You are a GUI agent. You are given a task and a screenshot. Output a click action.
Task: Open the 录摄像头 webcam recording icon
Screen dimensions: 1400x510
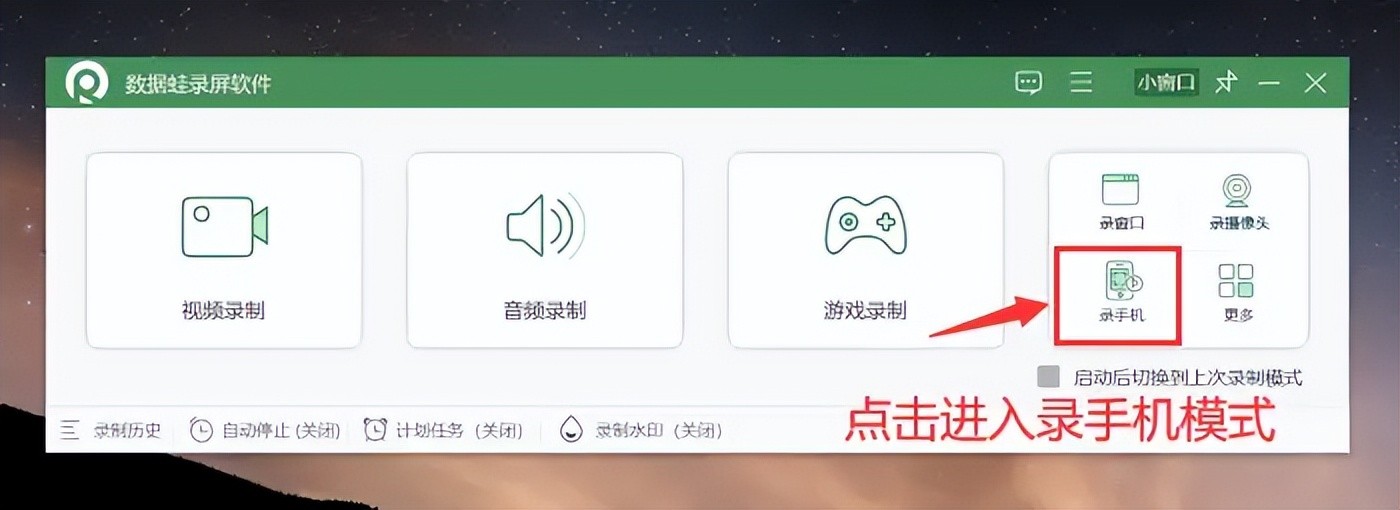1239,201
